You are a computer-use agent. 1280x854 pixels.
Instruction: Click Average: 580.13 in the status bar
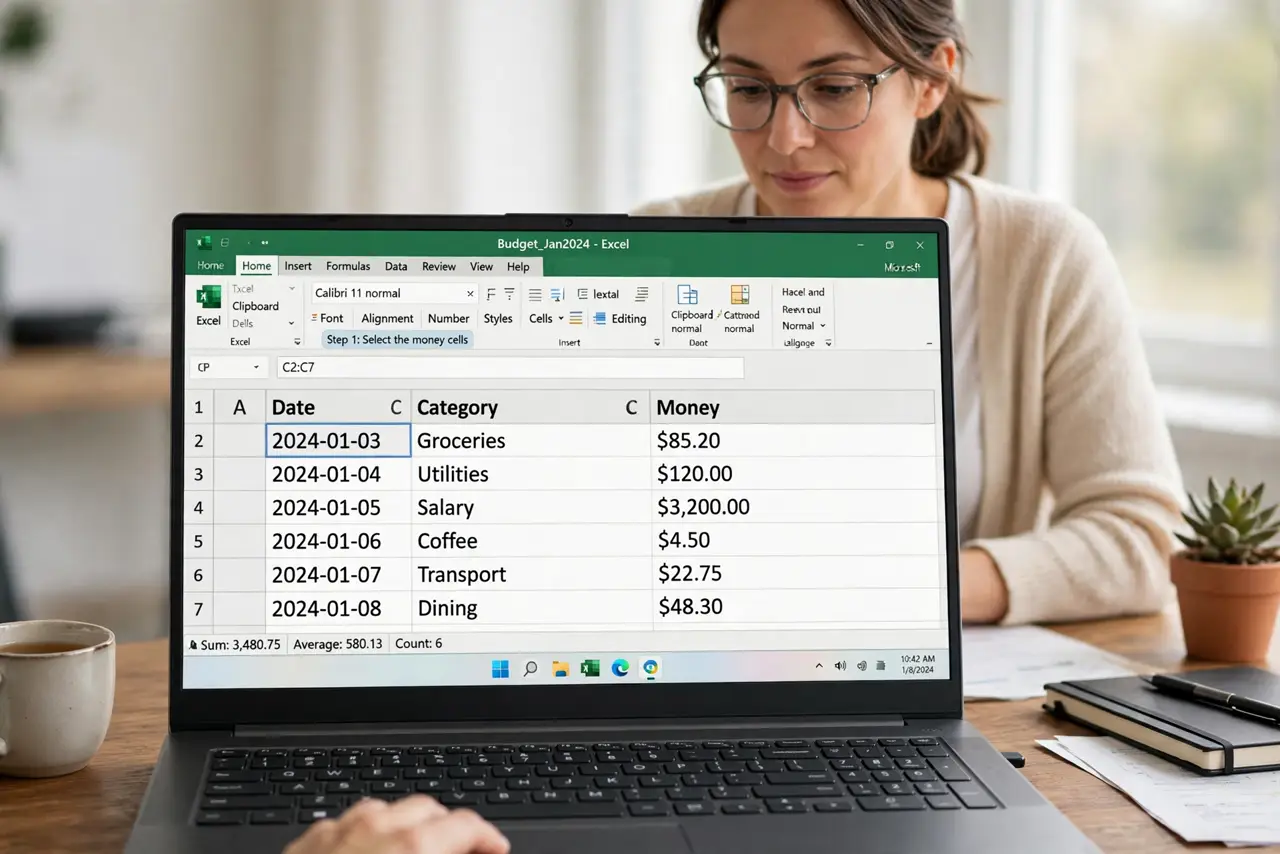point(338,645)
